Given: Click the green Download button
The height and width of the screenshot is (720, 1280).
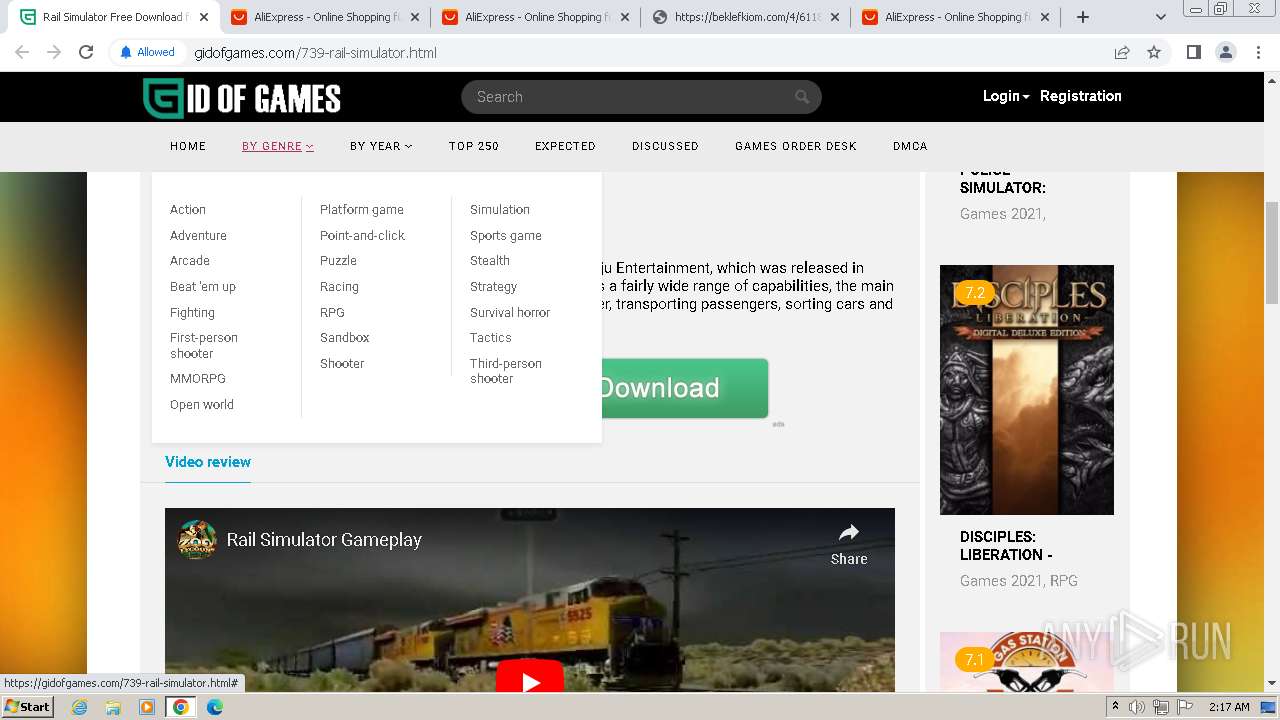Looking at the screenshot, I should (x=684, y=388).
